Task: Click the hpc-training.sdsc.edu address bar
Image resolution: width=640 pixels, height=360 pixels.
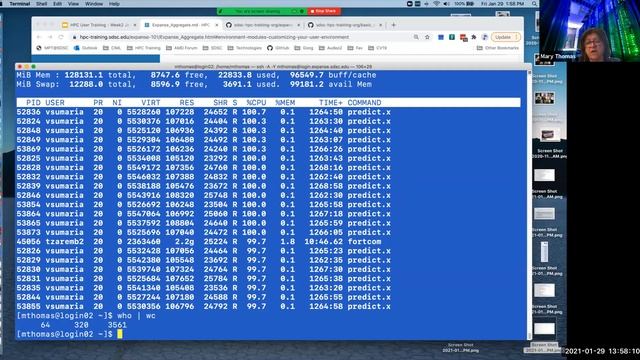Action: click(x=214, y=37)
